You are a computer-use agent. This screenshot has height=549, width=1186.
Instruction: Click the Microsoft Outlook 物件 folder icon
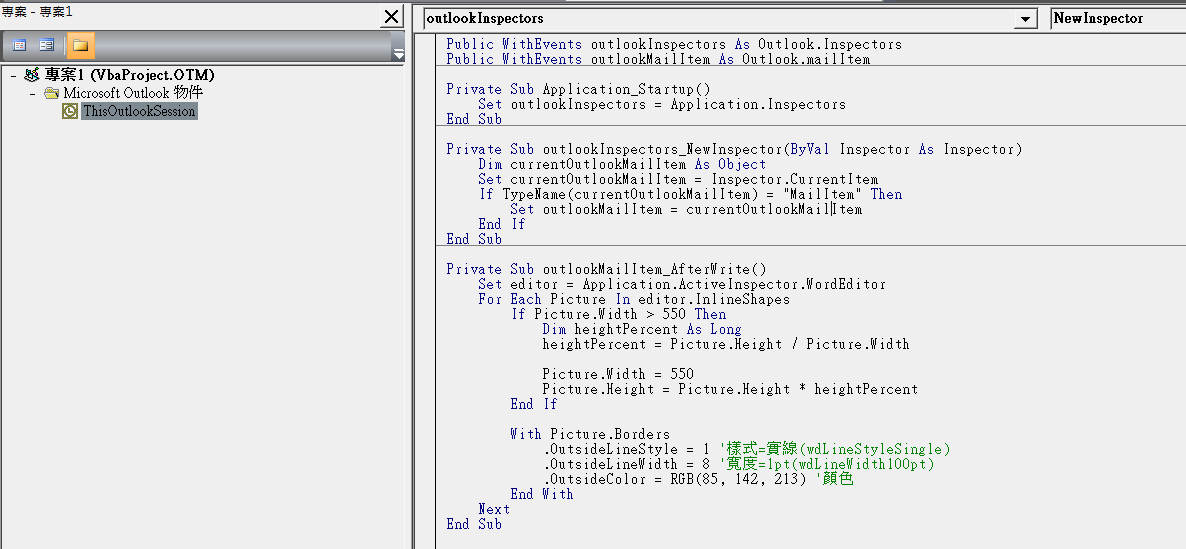(51, 93)
